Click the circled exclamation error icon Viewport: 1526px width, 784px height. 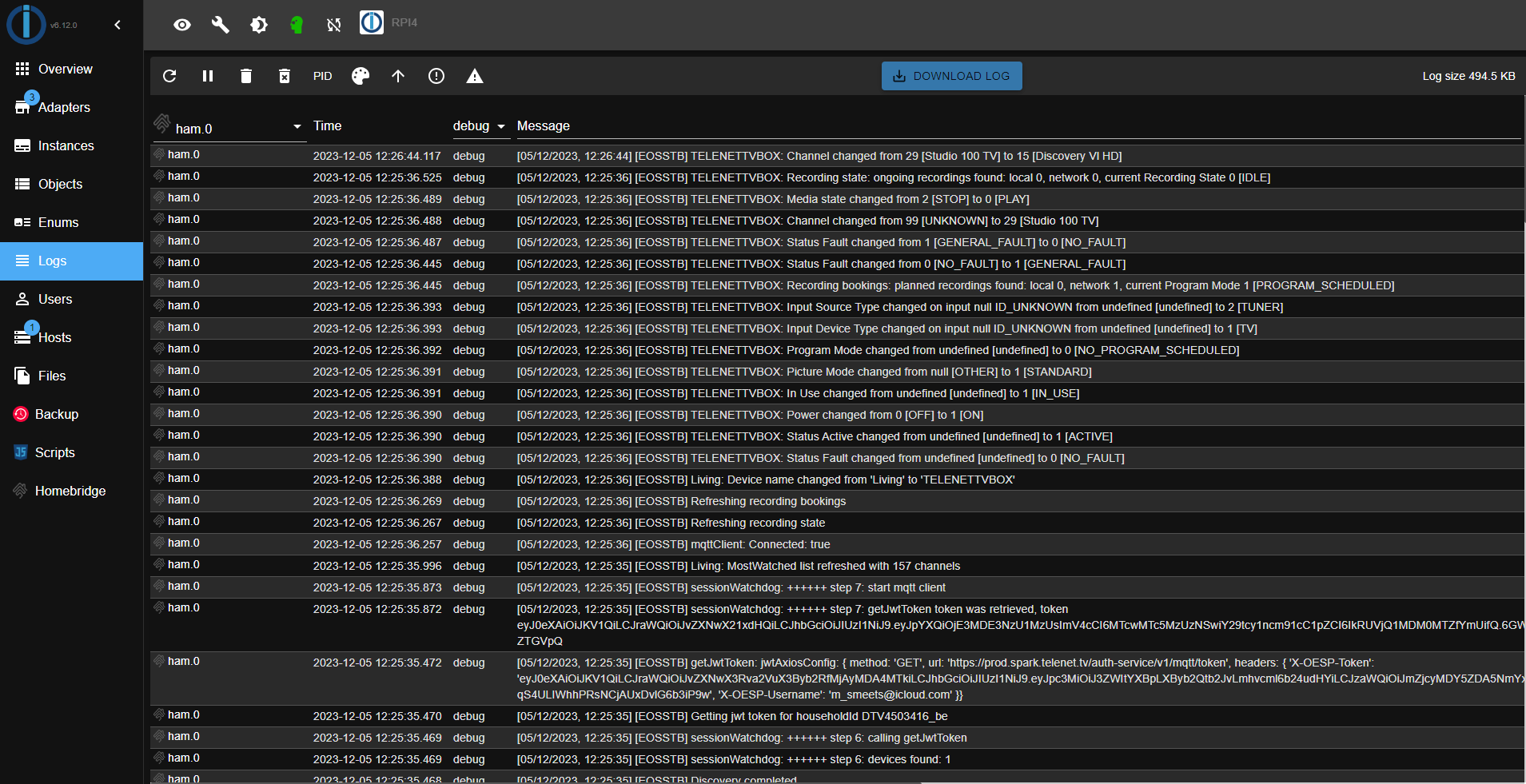(x=436, y=76)
